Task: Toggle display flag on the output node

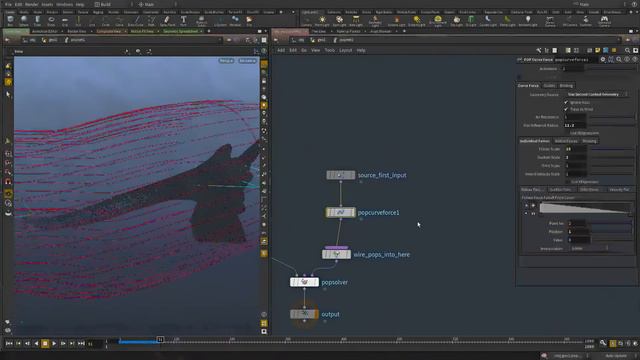Action: (x=317, y=314)
